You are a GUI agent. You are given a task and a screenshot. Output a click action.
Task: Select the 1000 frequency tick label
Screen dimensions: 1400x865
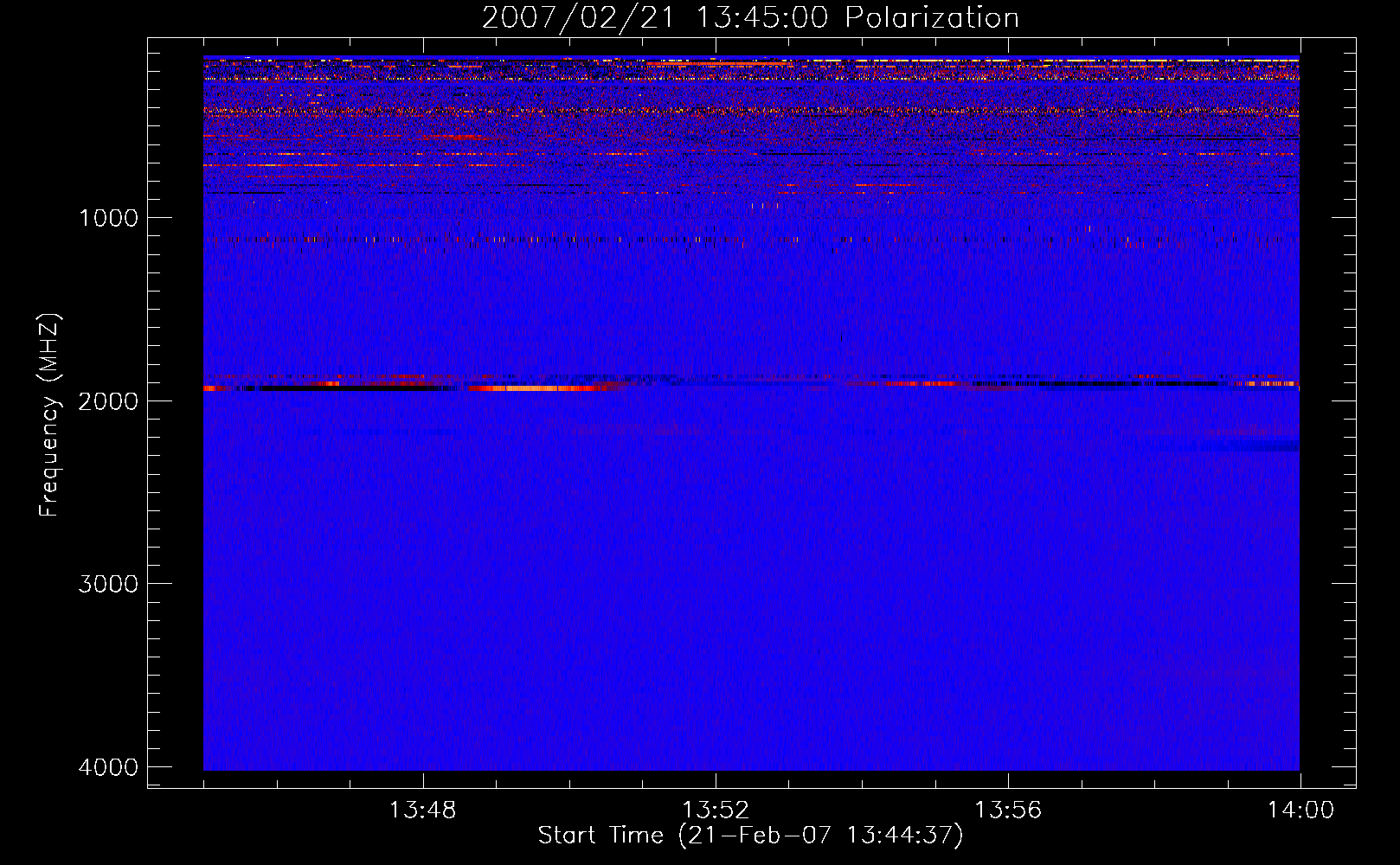(x=108, y=217)
